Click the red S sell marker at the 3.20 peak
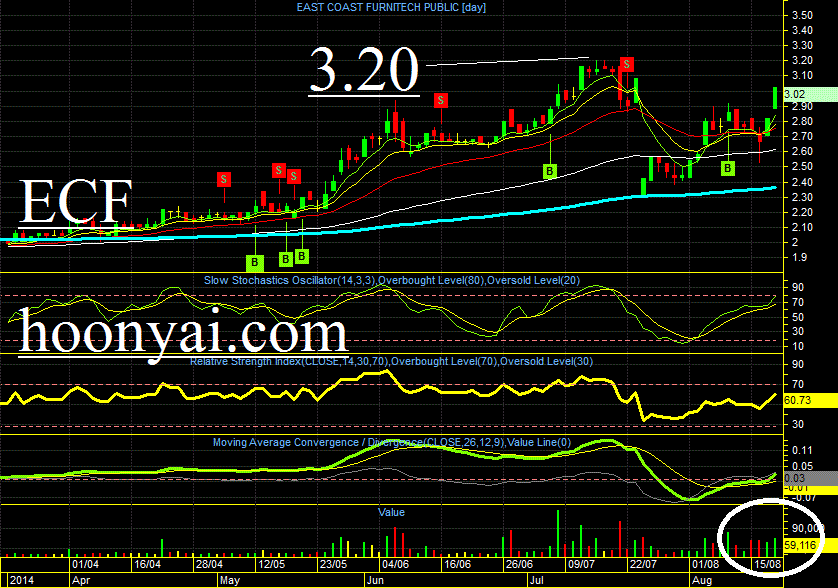 point(626,65)
